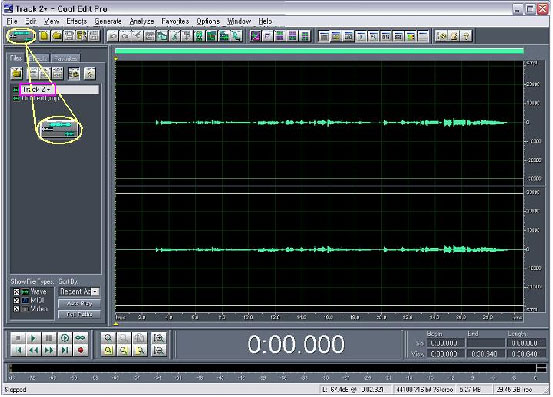Toggle the Video file type checkbox
This screenshot has height=397, width=553.
(x=16, y=309)
